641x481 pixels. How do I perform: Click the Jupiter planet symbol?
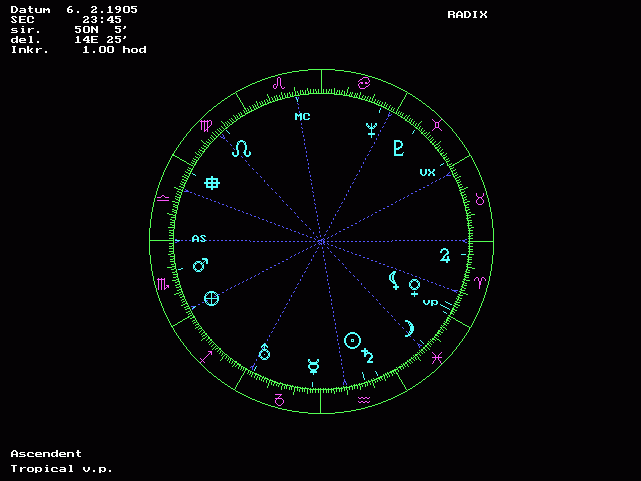pyautogui.click(x=445, y=256)
